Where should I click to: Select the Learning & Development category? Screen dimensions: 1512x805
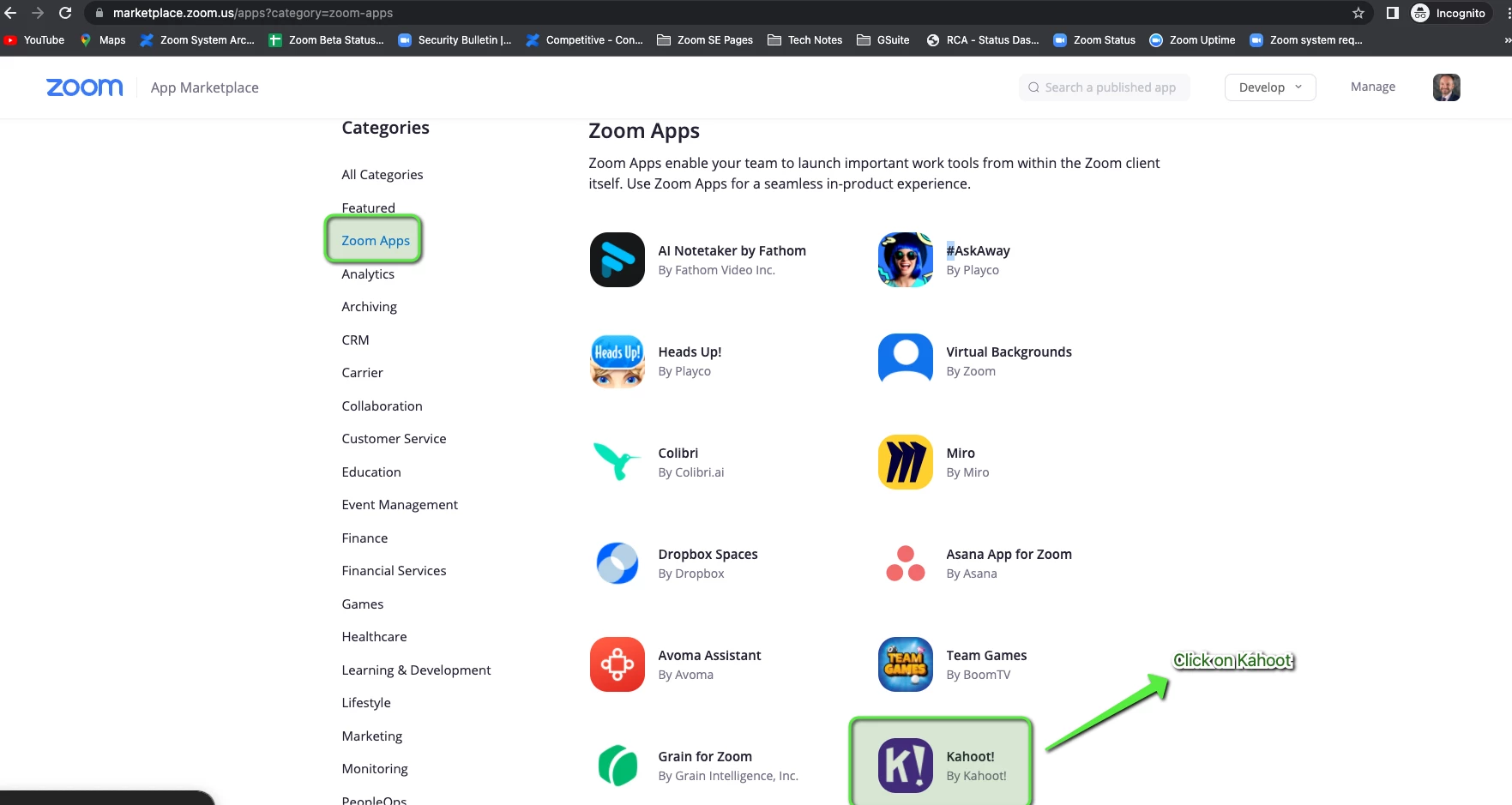point(417,670)
